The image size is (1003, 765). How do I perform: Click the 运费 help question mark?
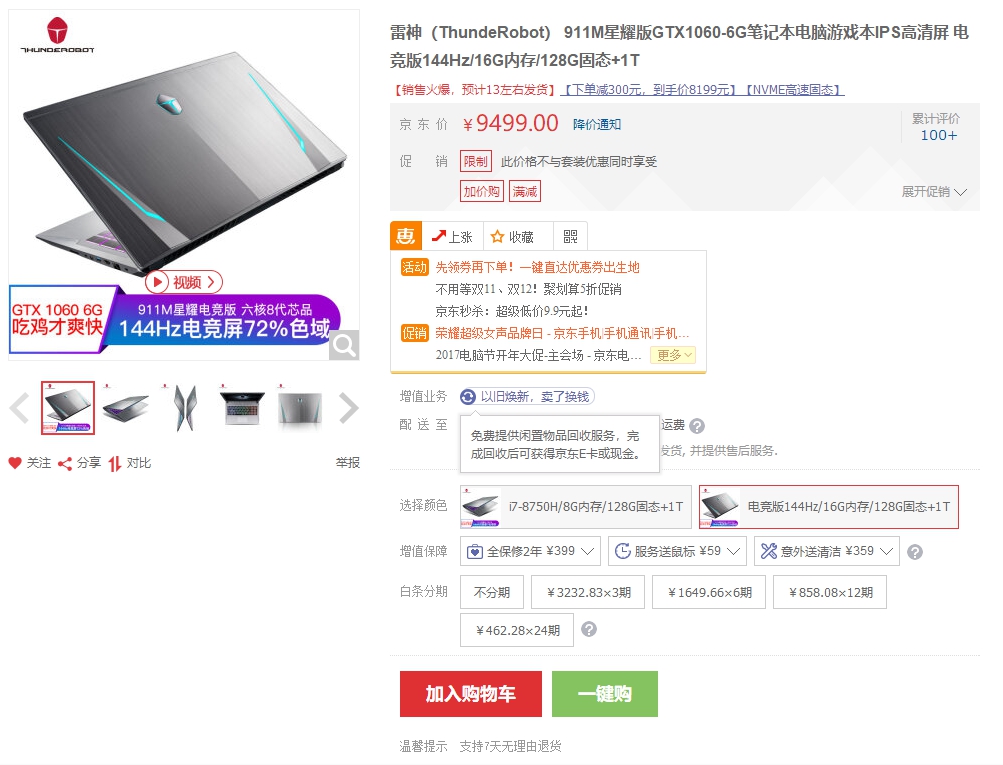697,425
